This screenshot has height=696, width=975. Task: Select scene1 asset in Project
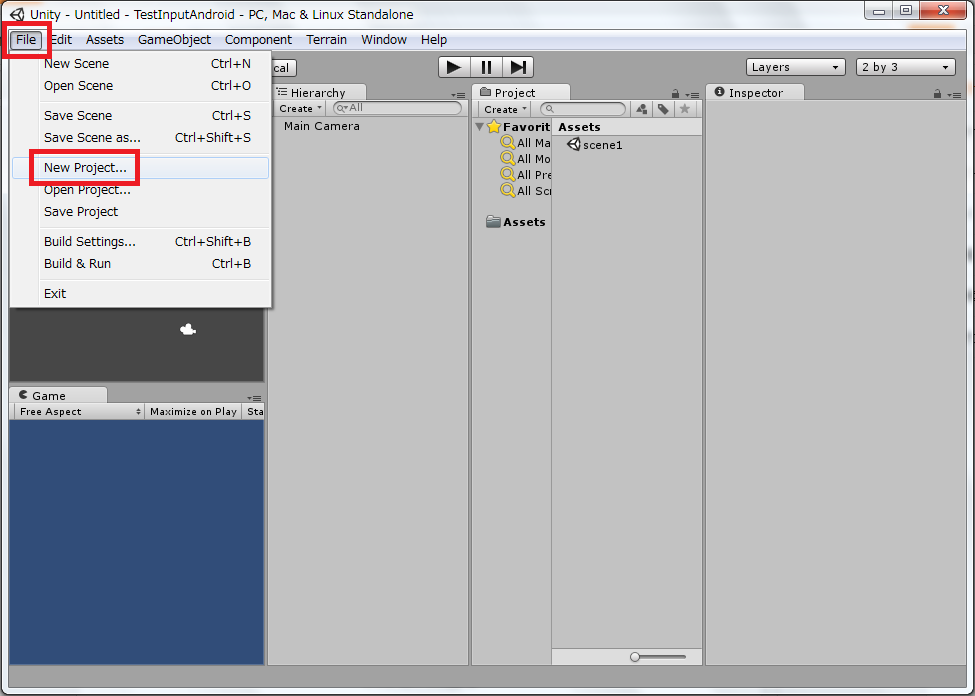tap(595, 145)
